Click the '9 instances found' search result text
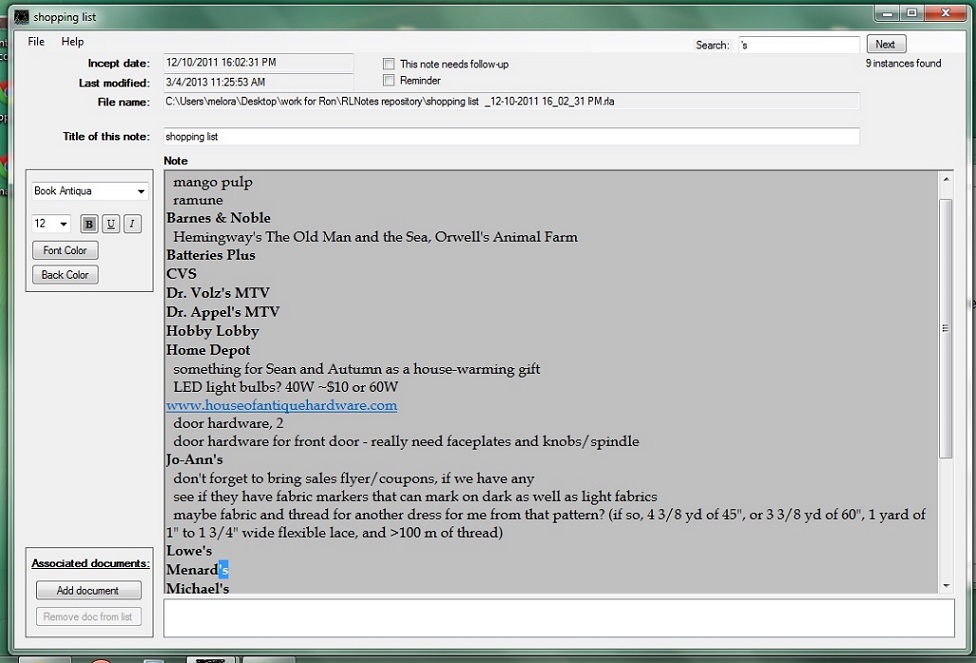The width and height of the screenshot is (976, 663). (903, 63)
